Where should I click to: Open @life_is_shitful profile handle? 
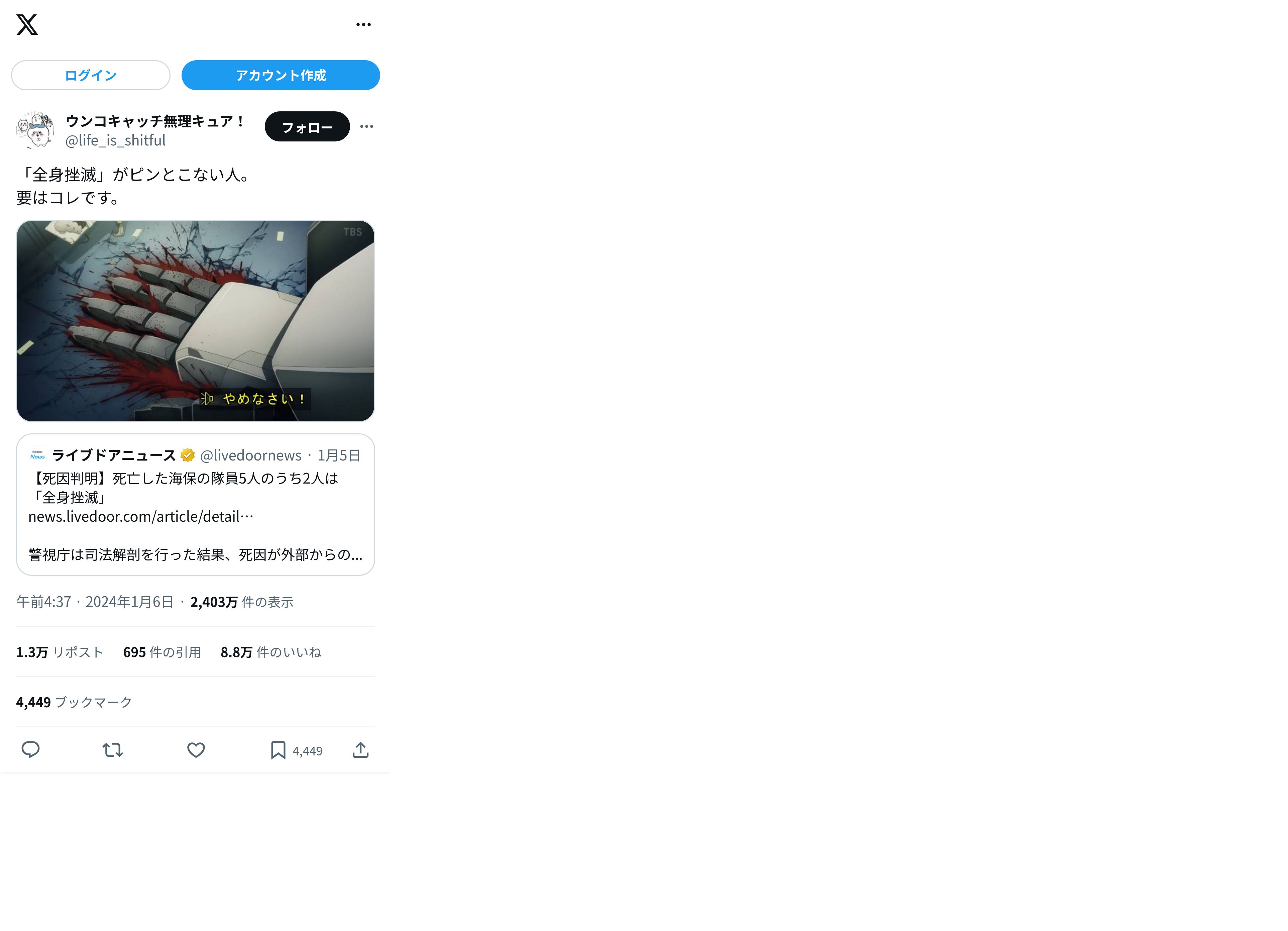(x=115, y=140)
